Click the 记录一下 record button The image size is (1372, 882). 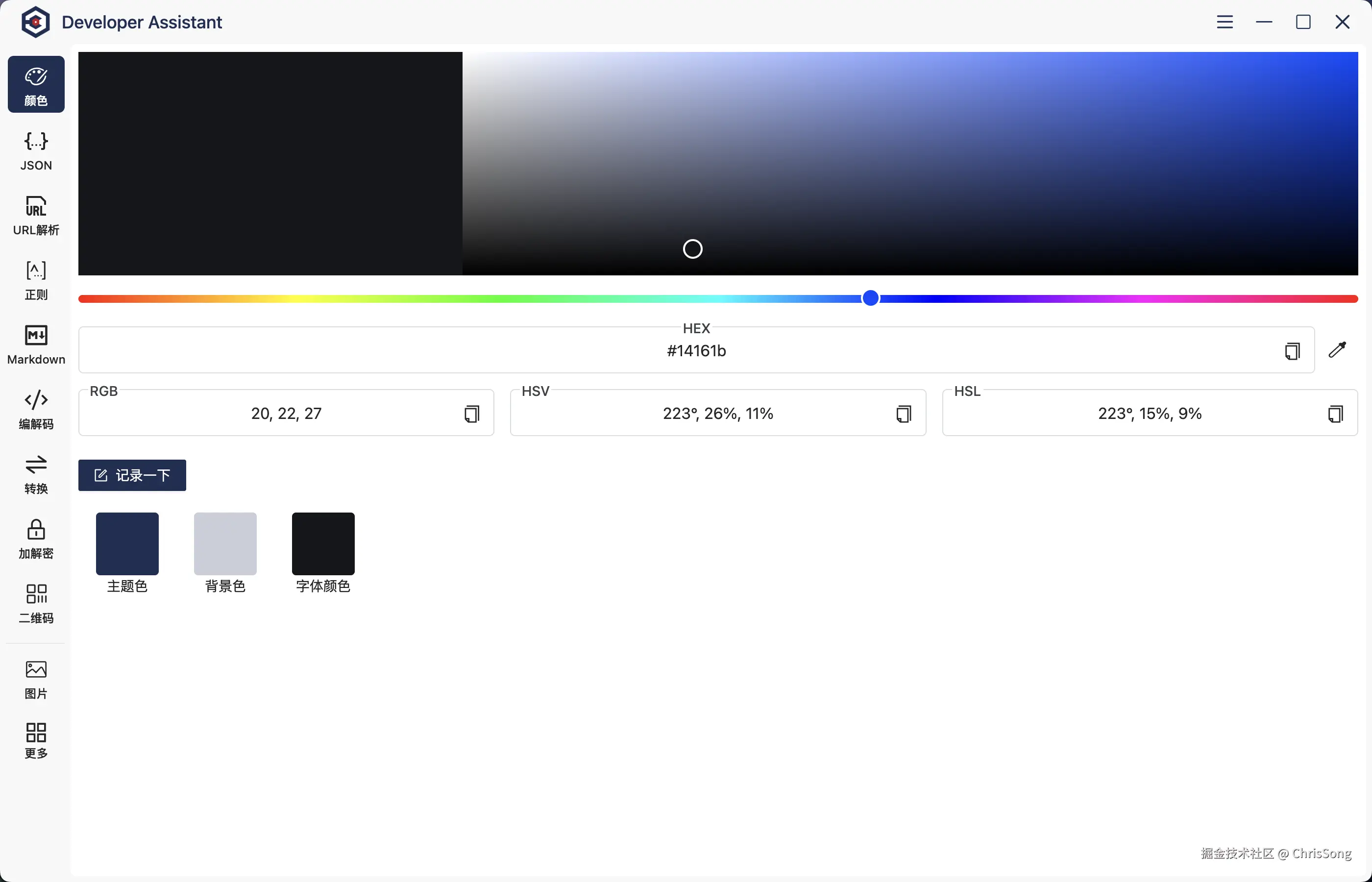point(132,475)
